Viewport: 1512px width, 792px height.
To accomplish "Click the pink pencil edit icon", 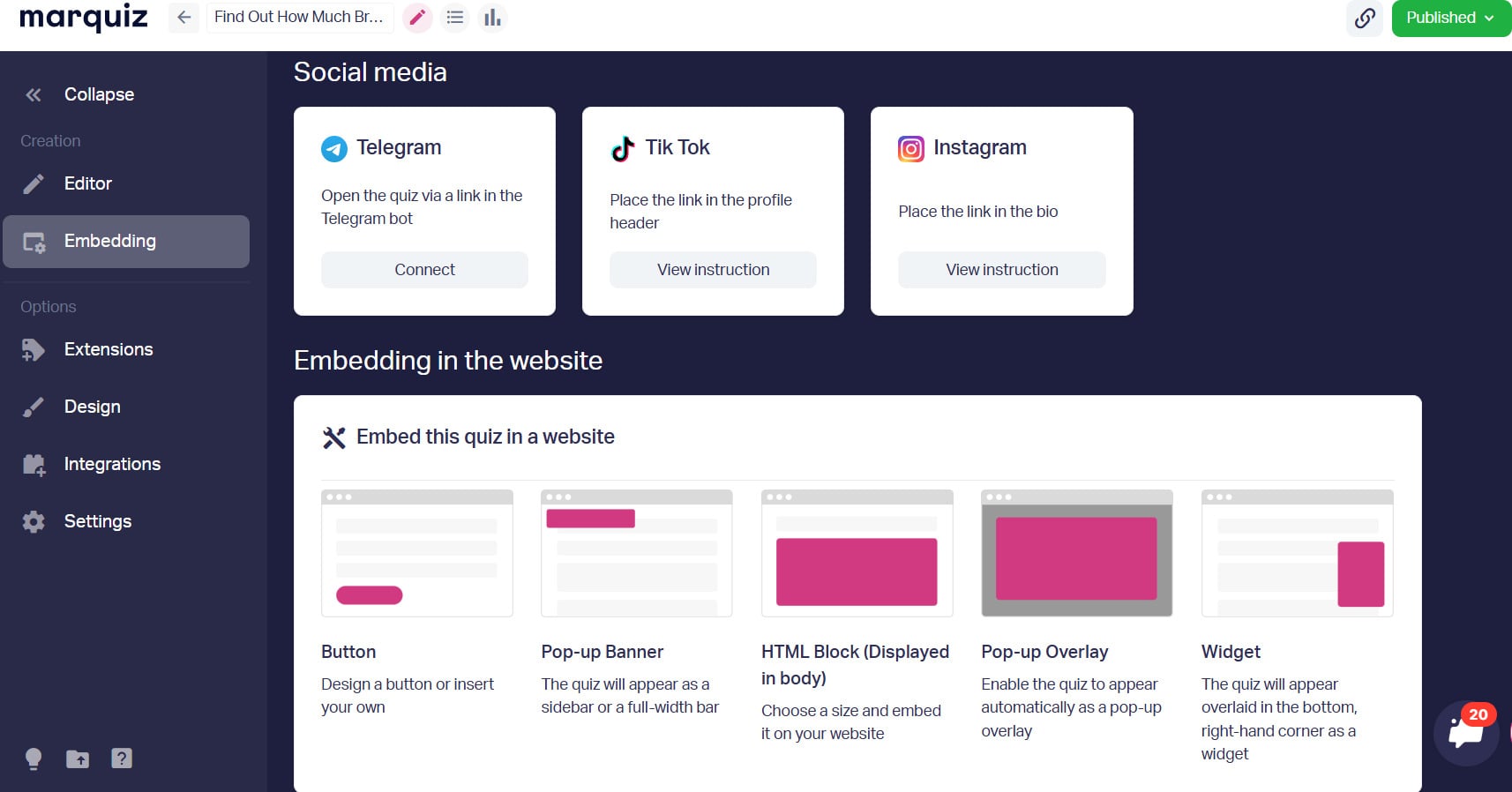I will (x=417, y=18).
